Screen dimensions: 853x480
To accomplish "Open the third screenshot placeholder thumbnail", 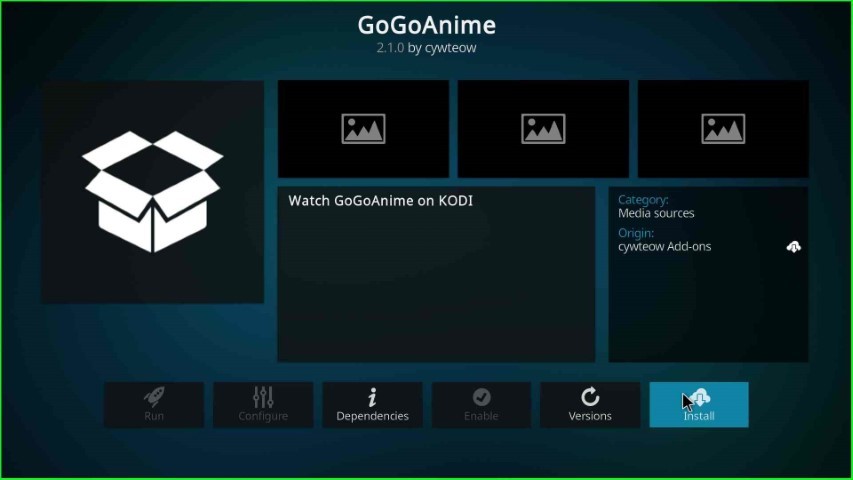I will 723,129.
